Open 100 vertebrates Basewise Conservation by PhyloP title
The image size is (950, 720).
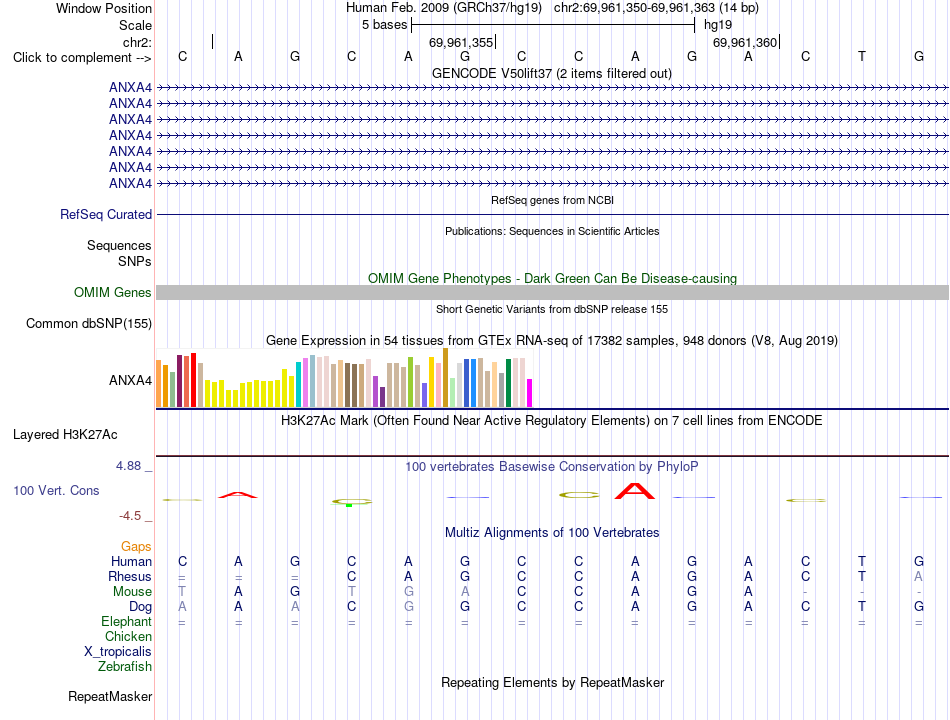(x=551, y=467)
